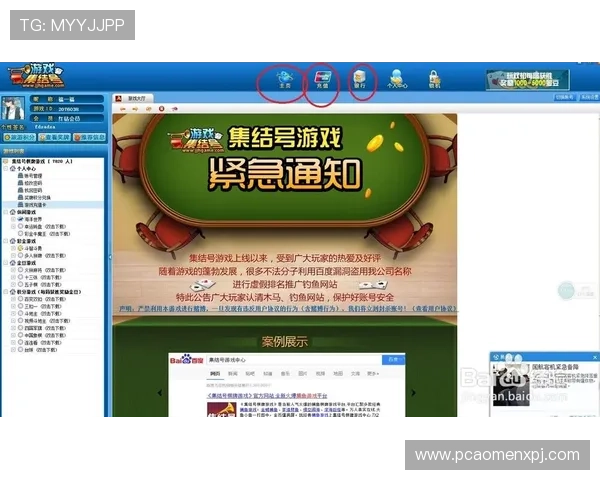Select the 地图 tab in Baidu results
This screenshot has height=480, width=600.
pos(338,374)
